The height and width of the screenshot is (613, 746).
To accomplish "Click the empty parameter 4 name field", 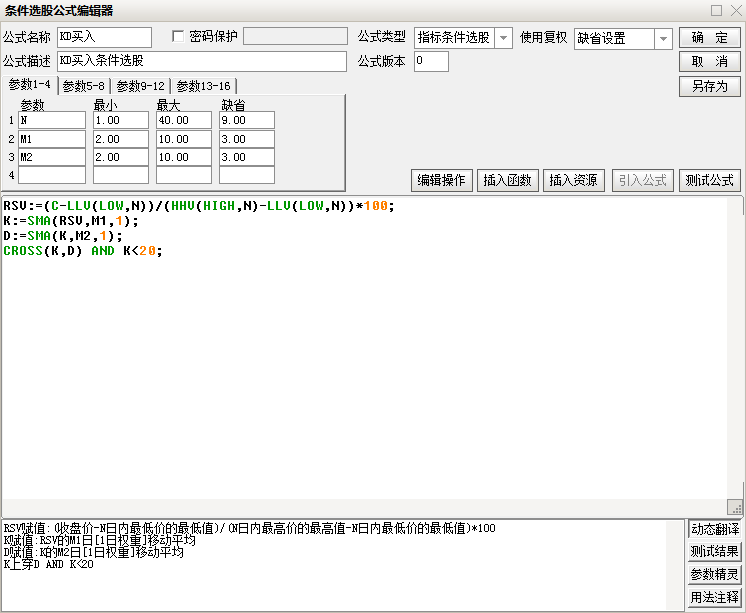I will click(52, 175).
